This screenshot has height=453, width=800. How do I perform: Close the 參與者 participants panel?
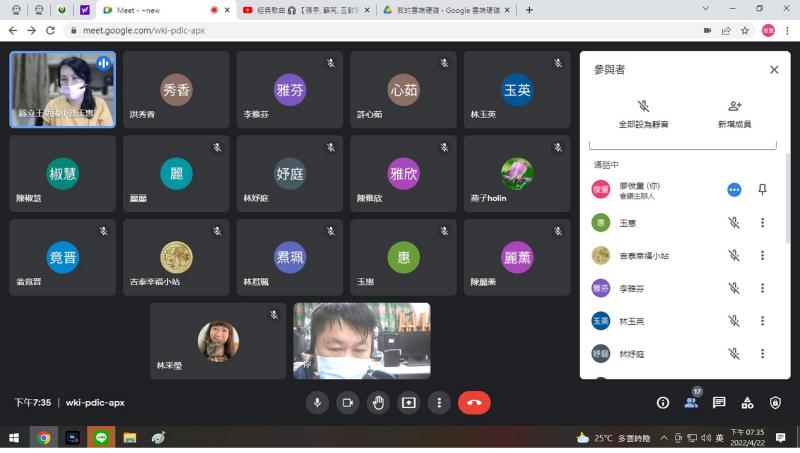point(774,70)
